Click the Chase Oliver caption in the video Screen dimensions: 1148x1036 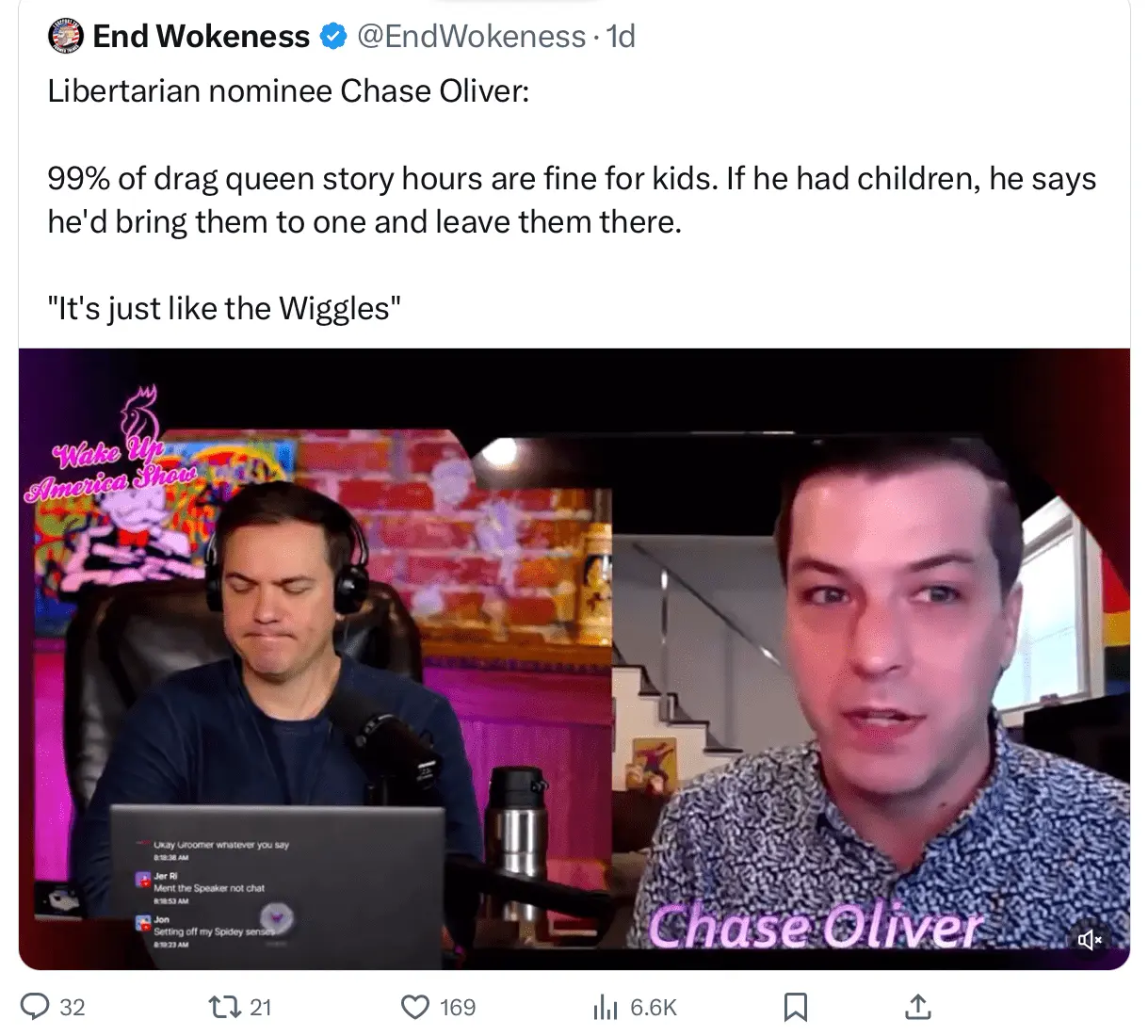pyautogui.click(x=816, y=928)
